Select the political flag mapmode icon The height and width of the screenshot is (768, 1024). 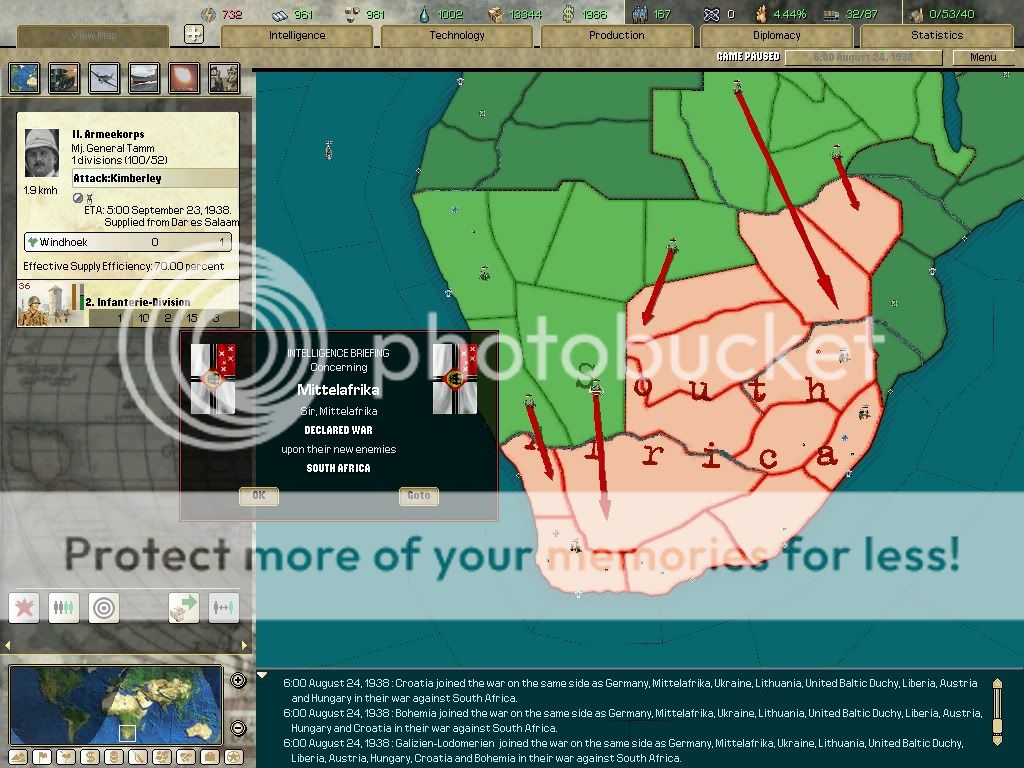tap(42, 757)
